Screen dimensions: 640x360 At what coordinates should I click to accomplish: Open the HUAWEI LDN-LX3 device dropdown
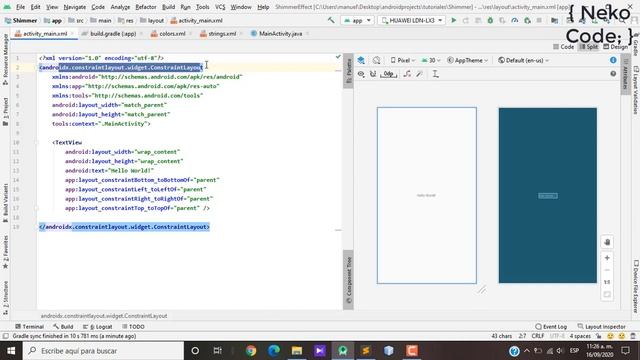[412, 20]
